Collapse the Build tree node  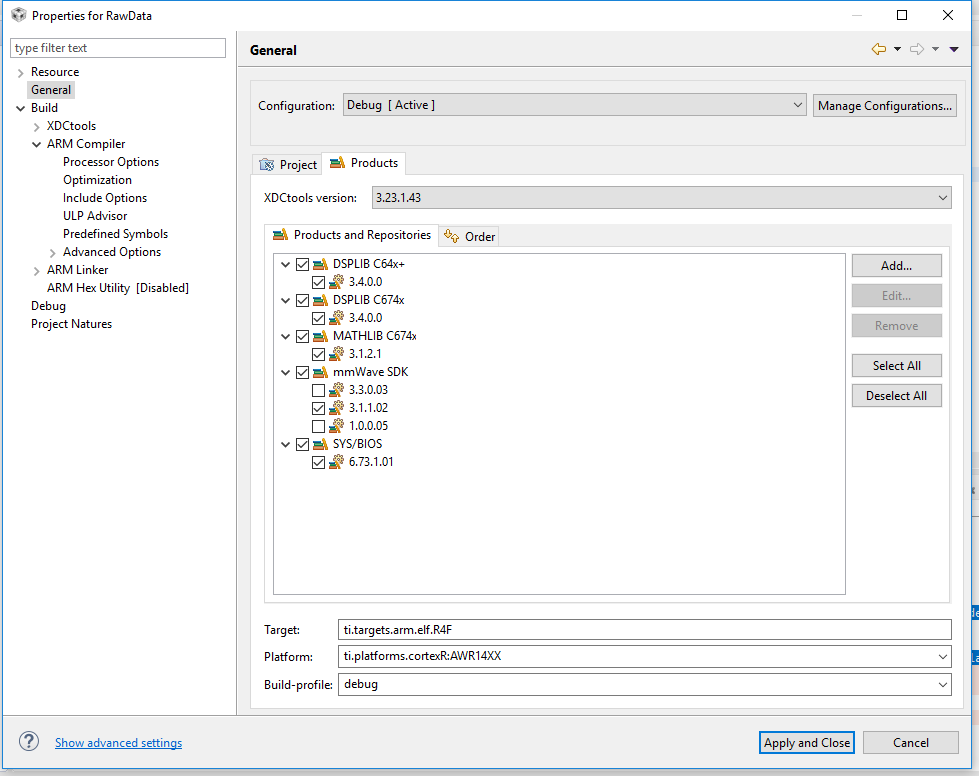click(x=20, y=108)
